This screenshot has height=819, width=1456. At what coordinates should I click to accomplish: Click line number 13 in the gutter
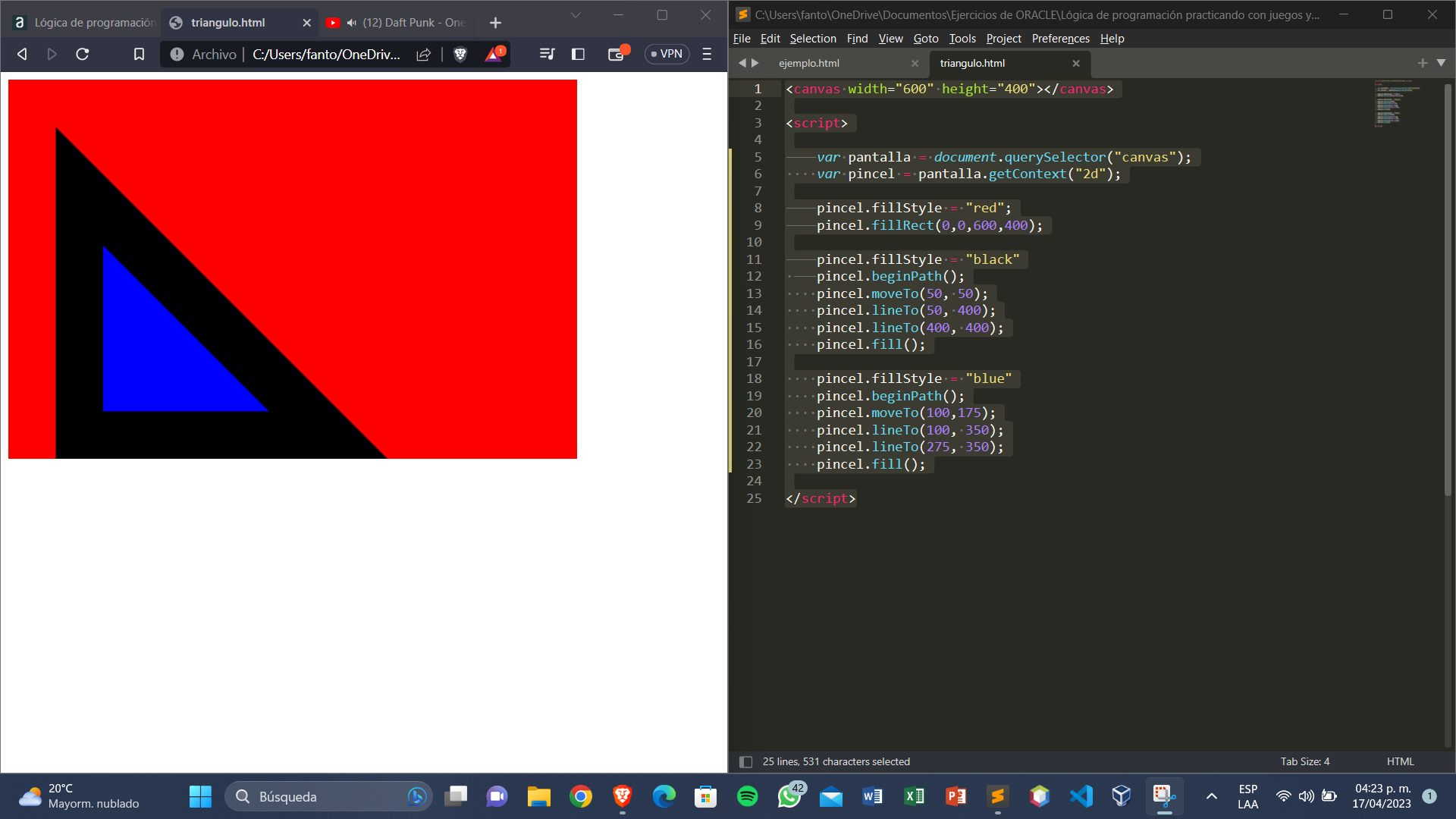(754, 293)
